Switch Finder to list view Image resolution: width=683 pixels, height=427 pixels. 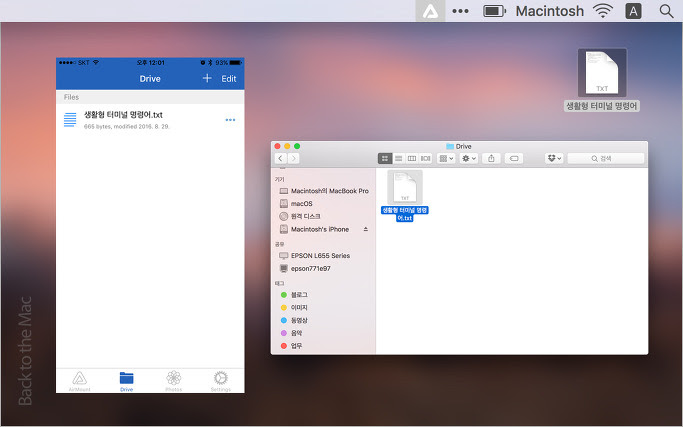click(398, 159)
